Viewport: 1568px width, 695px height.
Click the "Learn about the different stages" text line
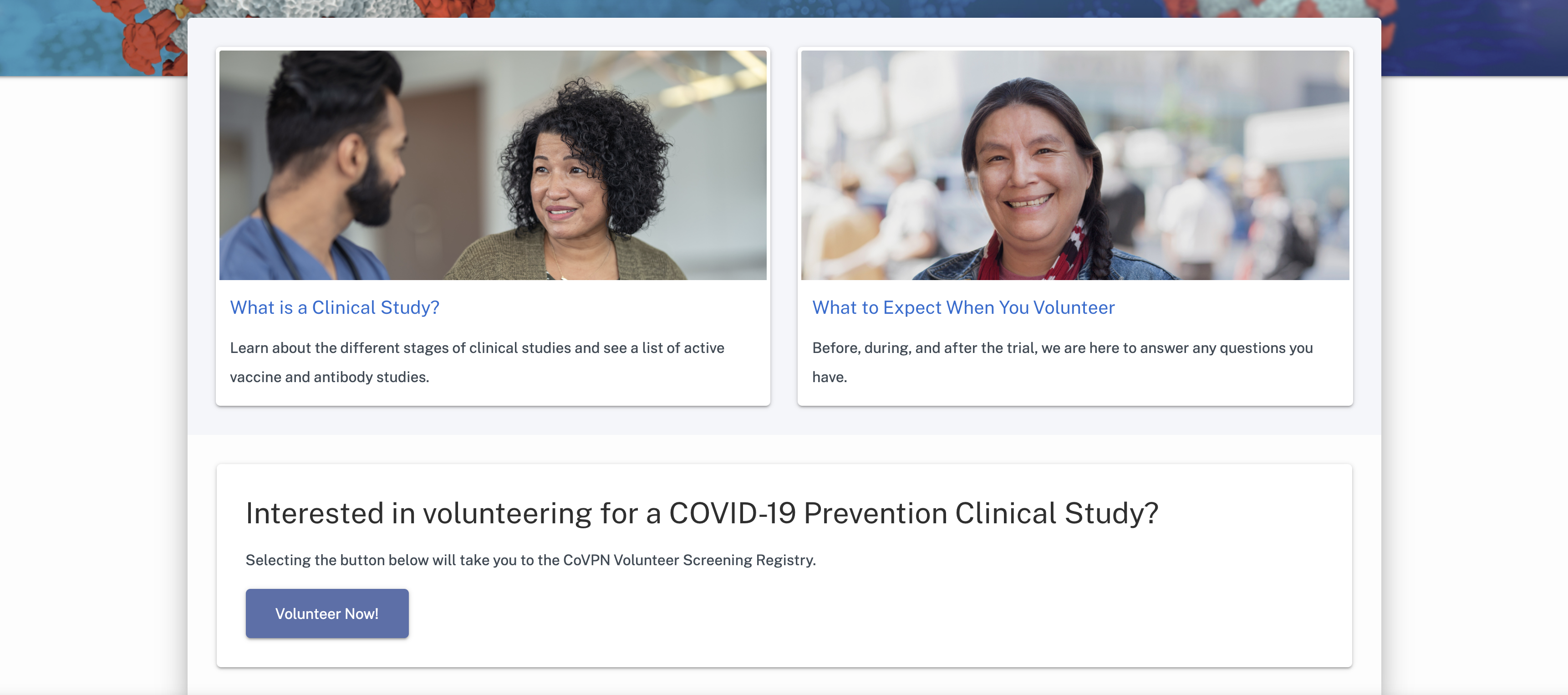477,348
